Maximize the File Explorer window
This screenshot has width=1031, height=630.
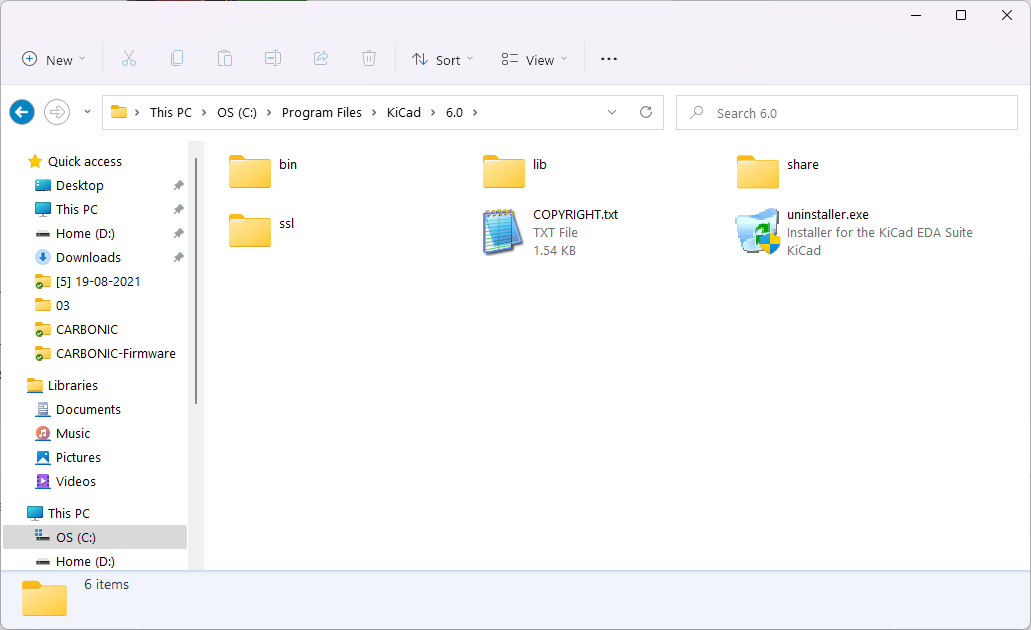[961, 15]
